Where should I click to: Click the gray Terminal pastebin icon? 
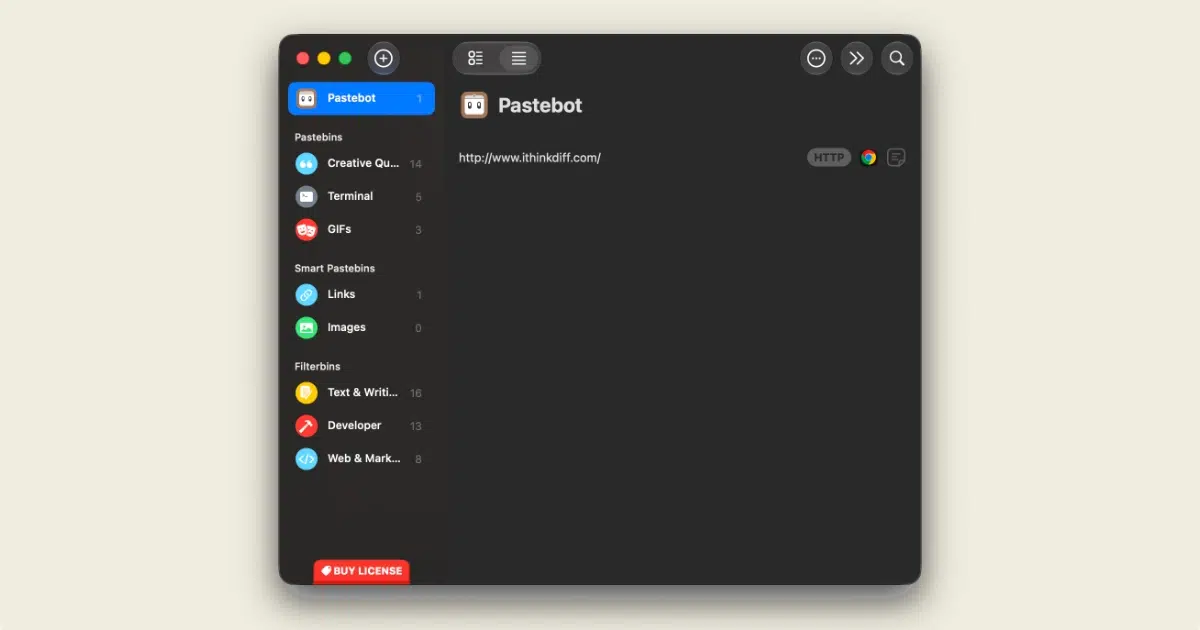(x=306, y=196)
